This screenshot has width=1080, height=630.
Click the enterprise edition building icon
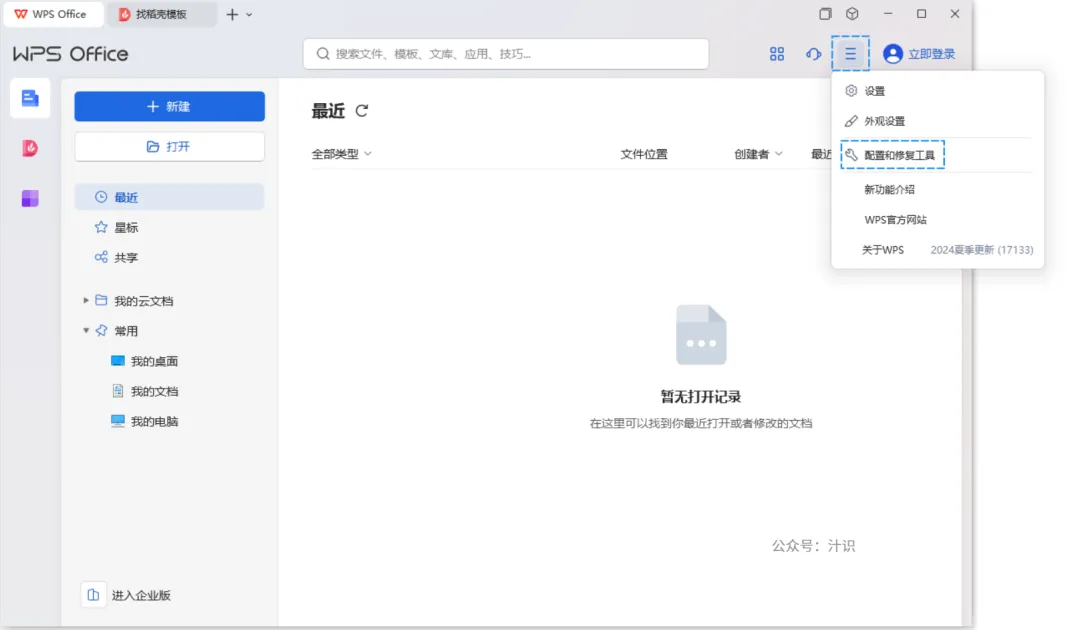click(x=93, y=595)
